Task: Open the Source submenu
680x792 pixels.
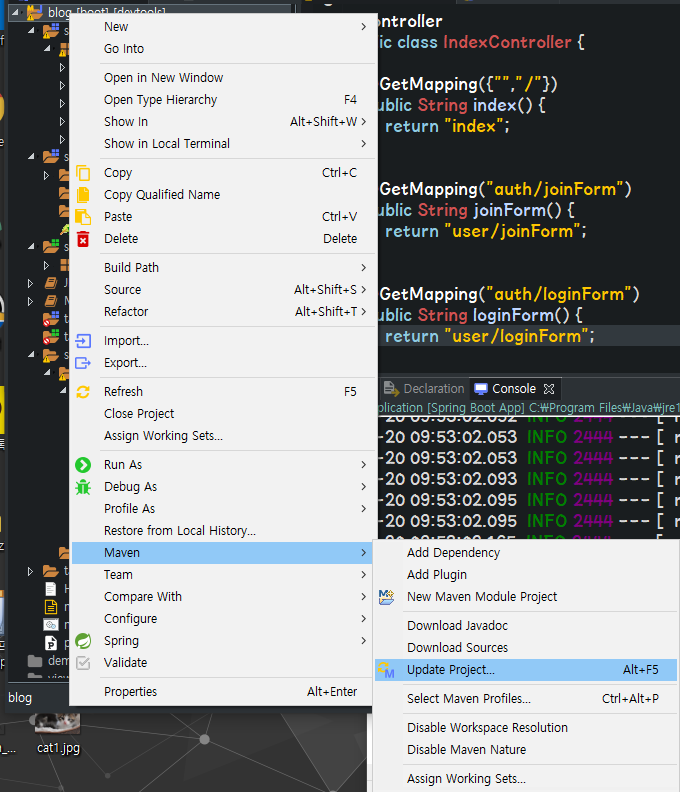Action: click(223, 290)
